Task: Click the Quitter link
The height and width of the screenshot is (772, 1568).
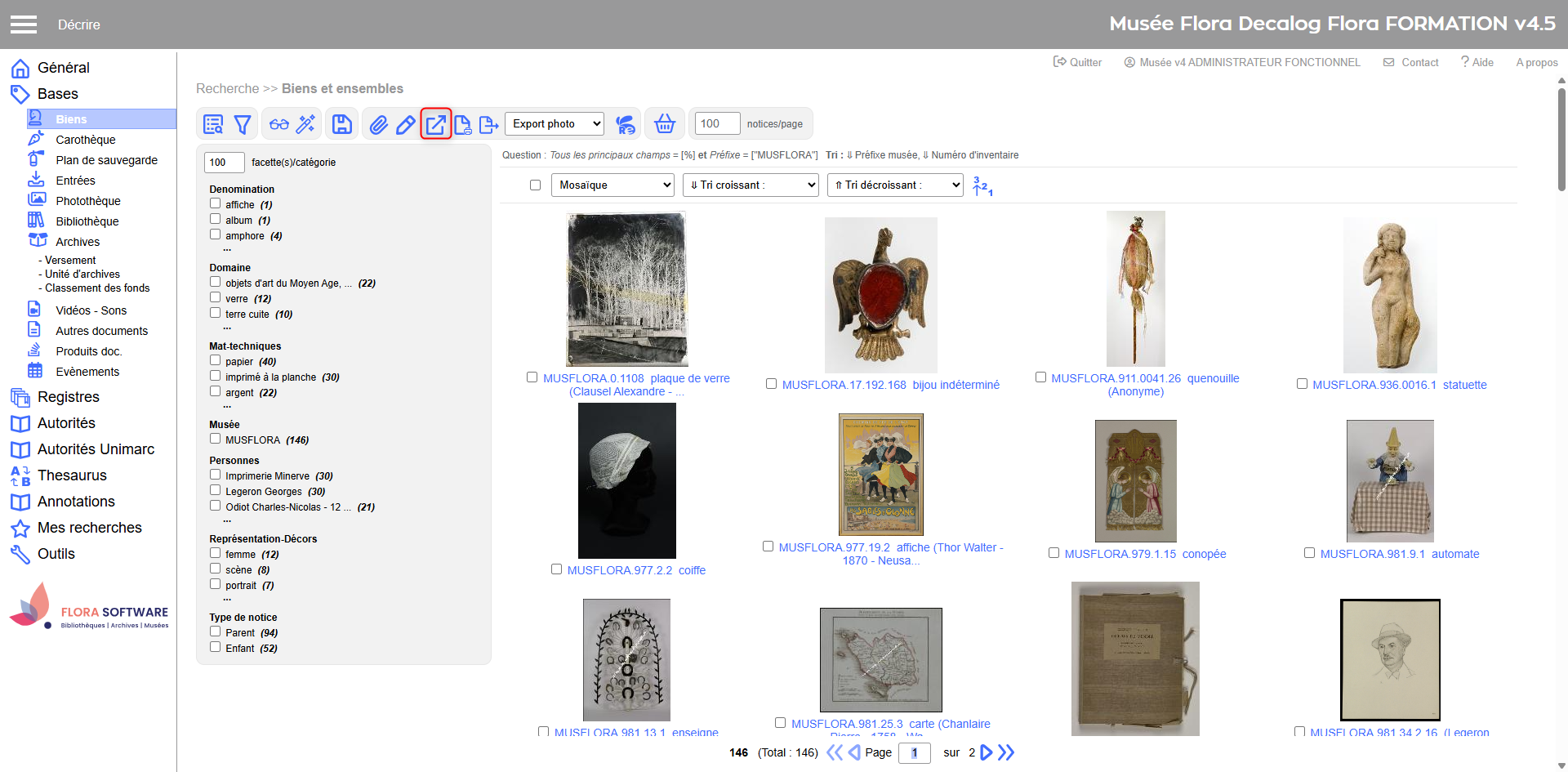Action: (1078, 62)
